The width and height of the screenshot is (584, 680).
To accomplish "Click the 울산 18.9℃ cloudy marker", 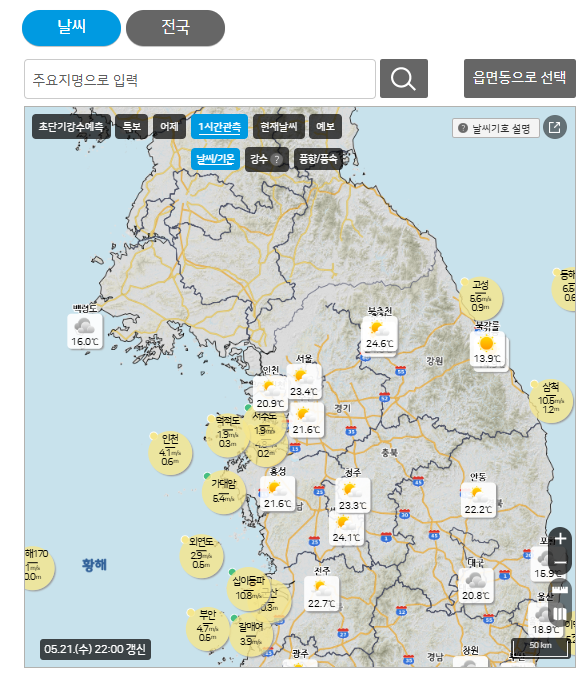I will (x=545, y=620).
